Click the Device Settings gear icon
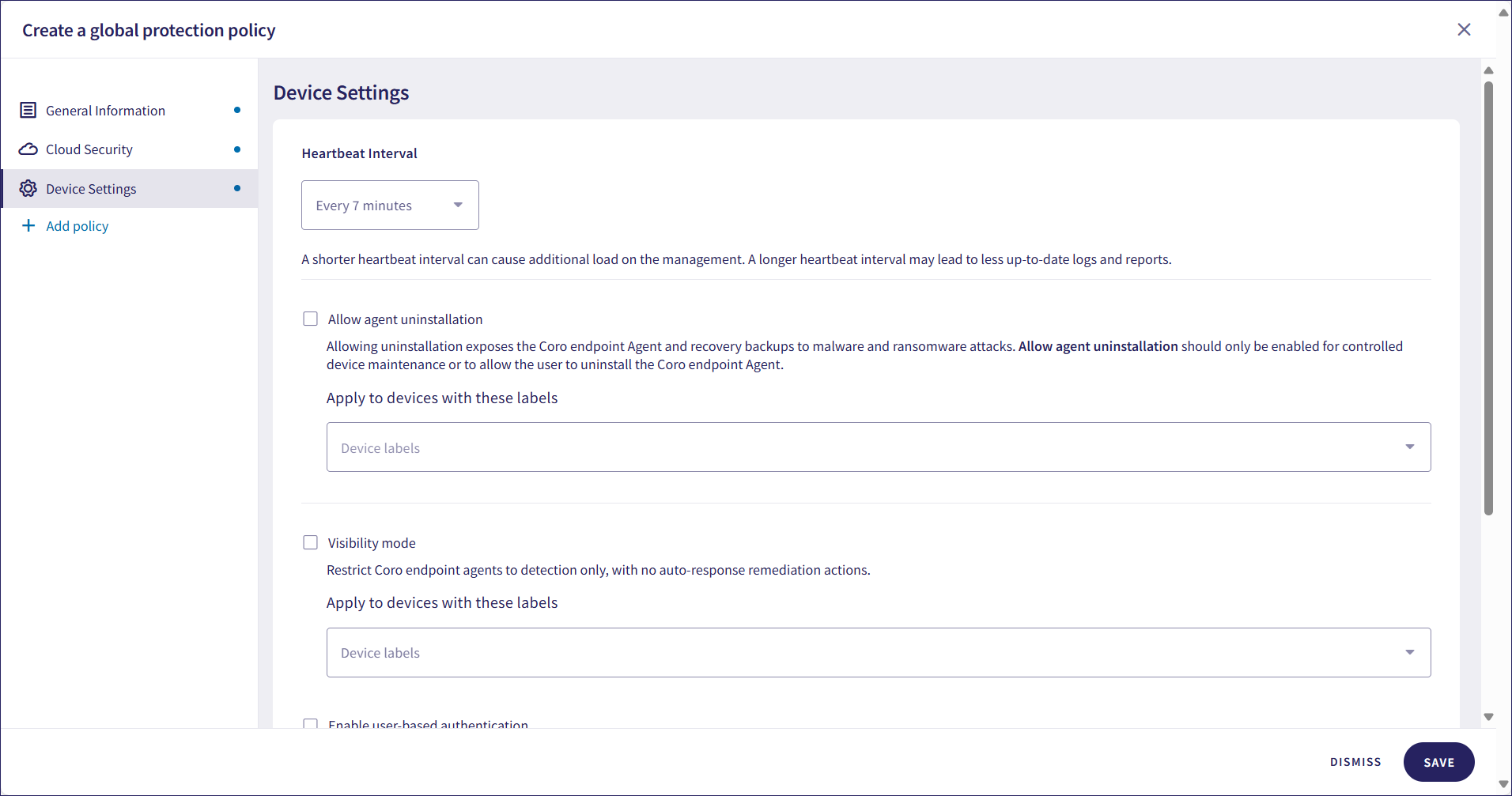 [28, 189]
